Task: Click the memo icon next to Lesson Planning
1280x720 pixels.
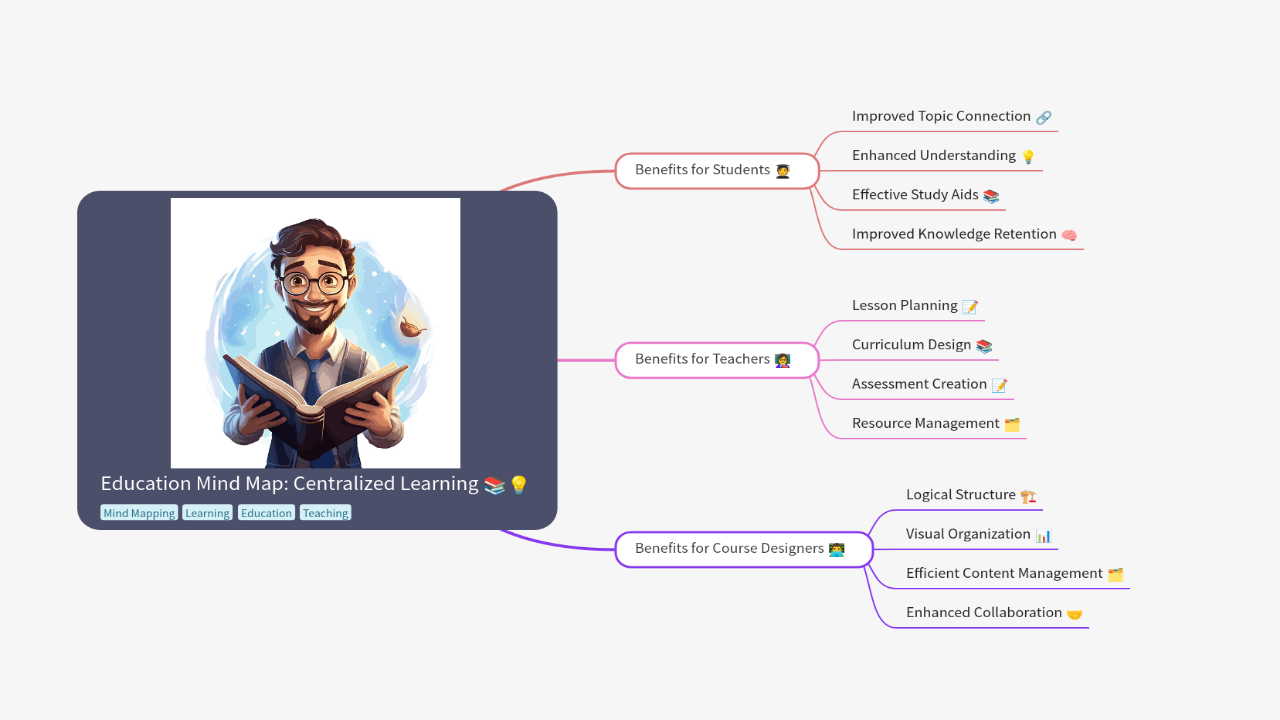Action: (969, 307)
